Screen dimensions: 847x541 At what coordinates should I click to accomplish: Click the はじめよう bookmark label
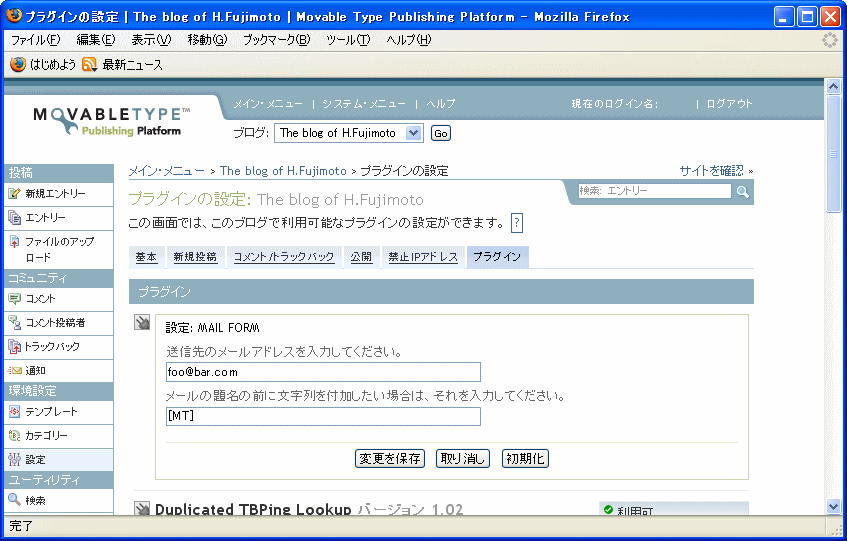pyautogui.click(x=53, y=65)
